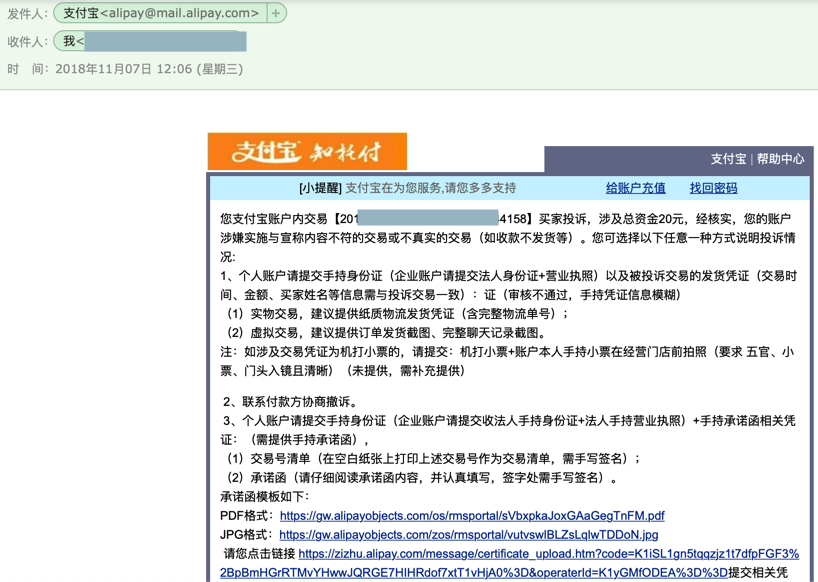Click the 支付宝 link in header bar
Screen dimensions: 818x582
point(728,159)
